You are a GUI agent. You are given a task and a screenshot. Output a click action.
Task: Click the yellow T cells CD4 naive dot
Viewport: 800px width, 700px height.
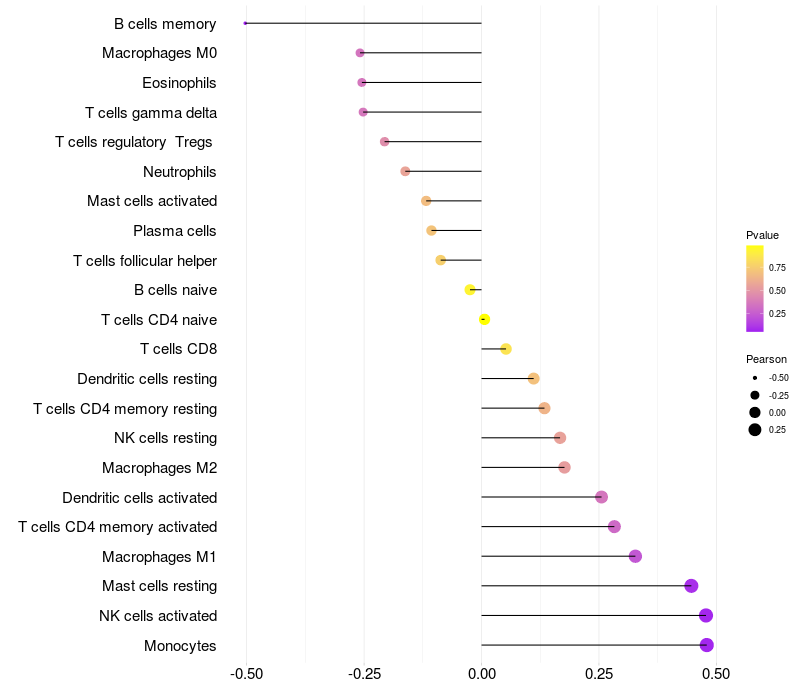(x=485, y=319)
